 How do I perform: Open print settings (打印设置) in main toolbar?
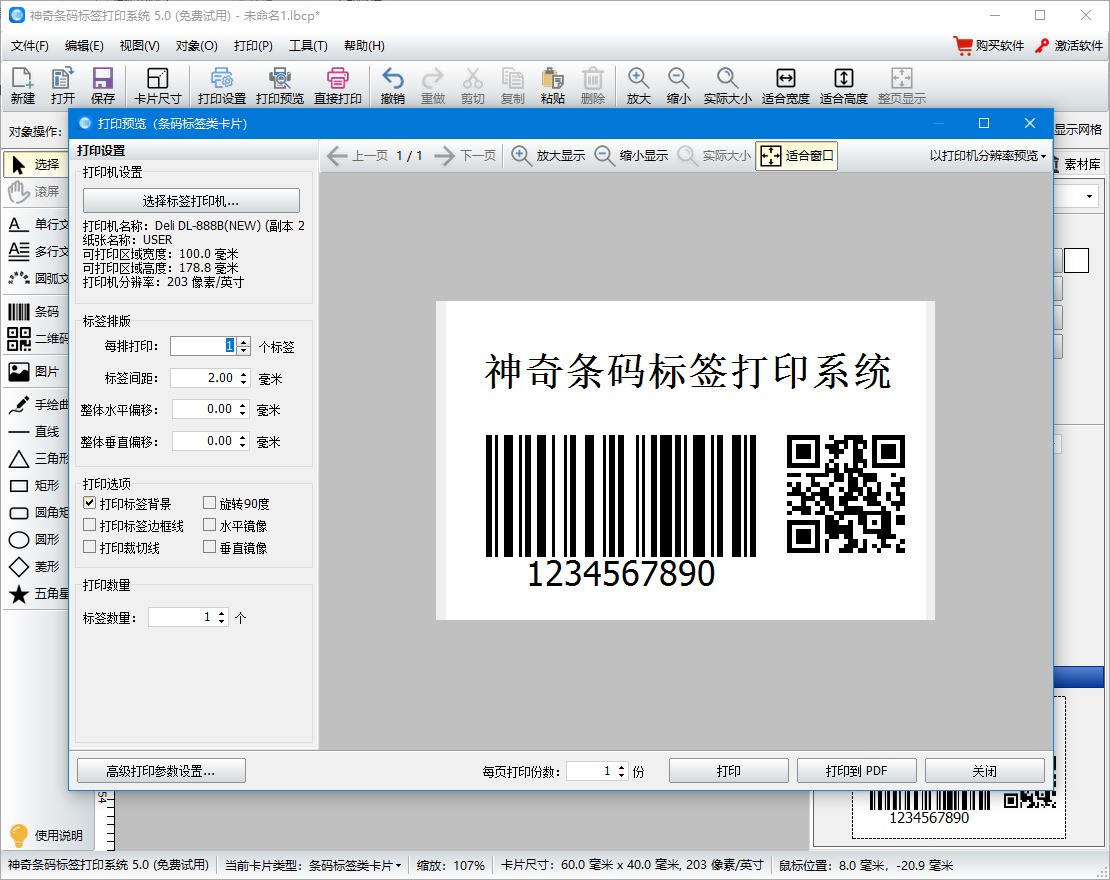(x=222, y=86)
